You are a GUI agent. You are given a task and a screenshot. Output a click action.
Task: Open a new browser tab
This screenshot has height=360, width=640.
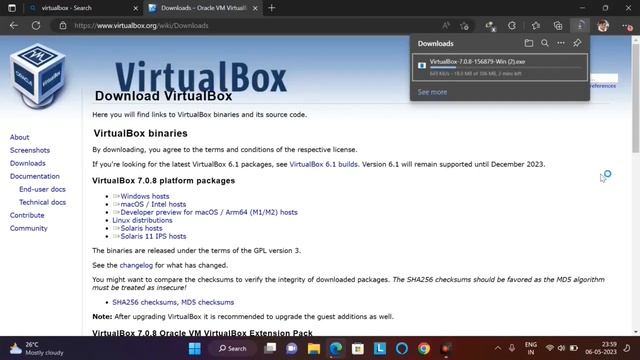tap(271, 8)
